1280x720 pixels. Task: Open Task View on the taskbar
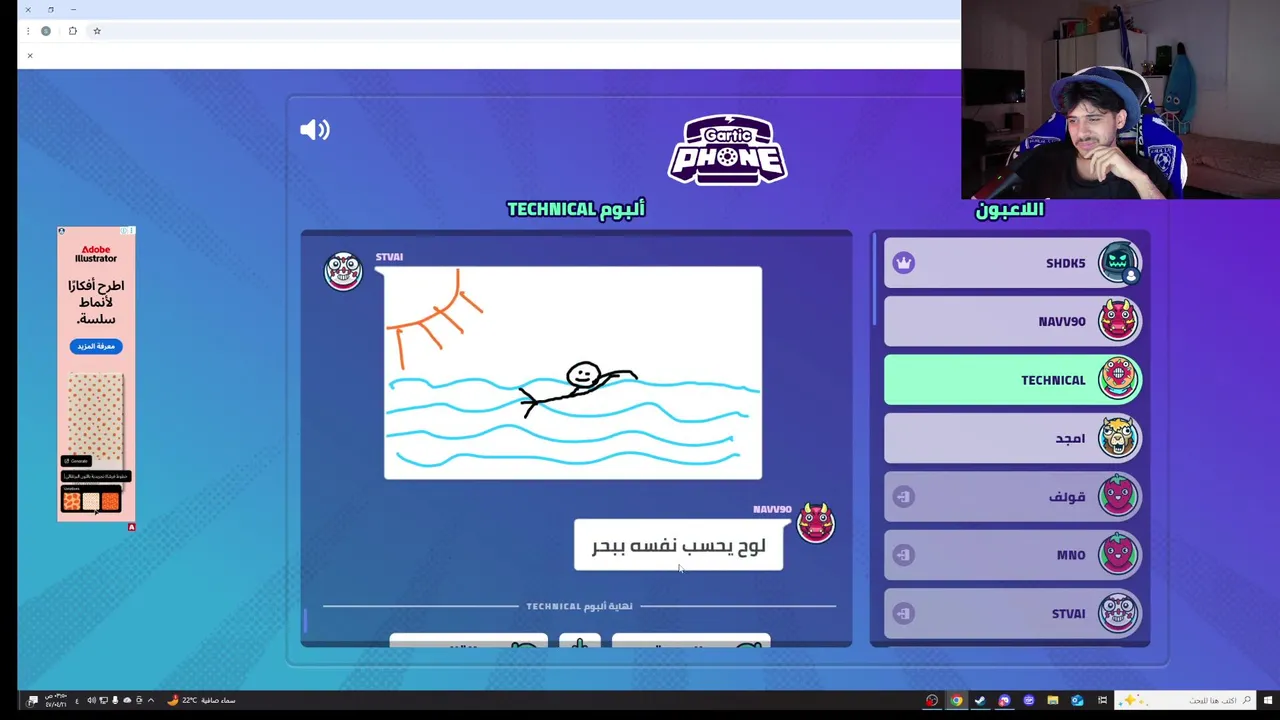click(x=1102, y=700)
